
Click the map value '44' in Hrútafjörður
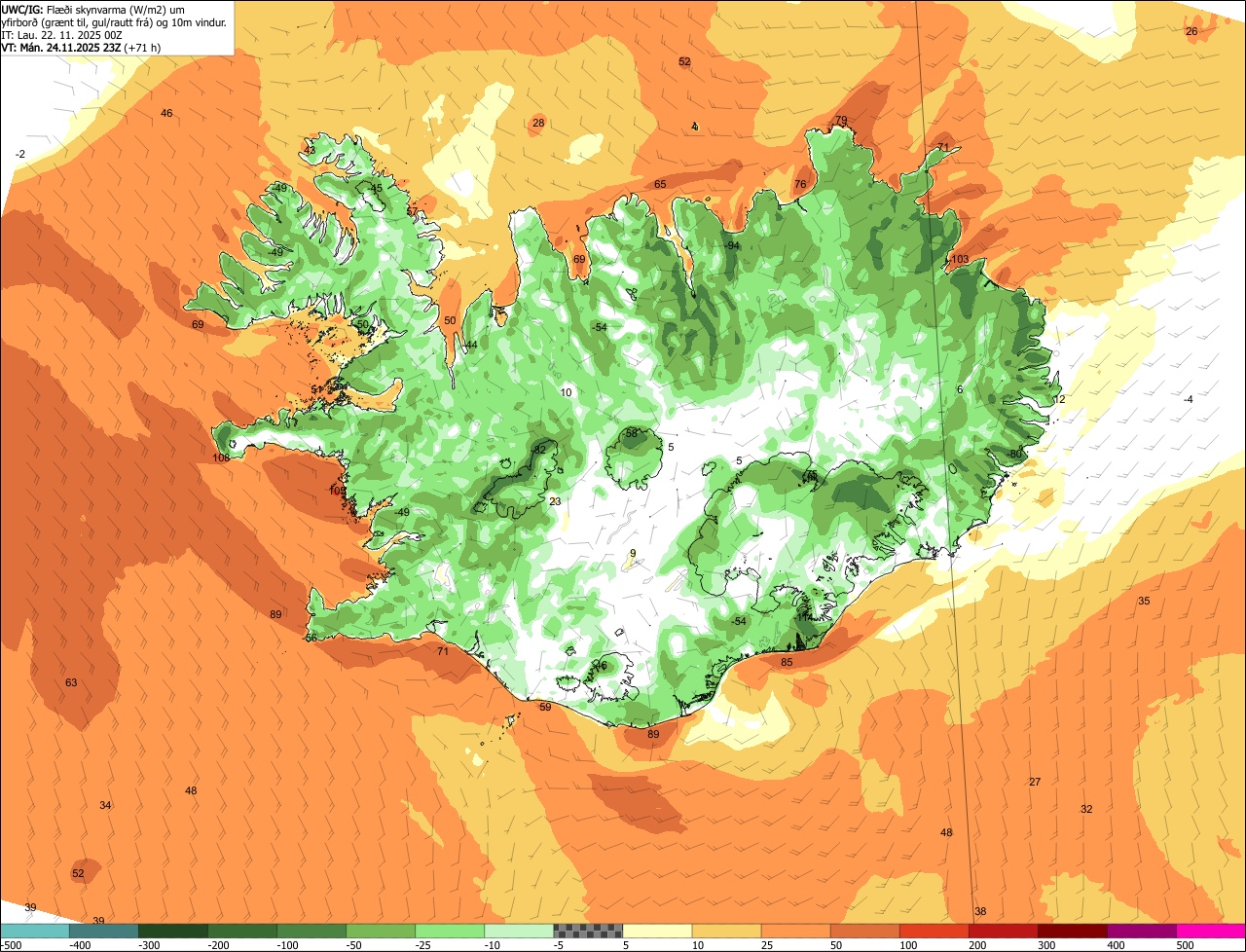tap(471, 345)
